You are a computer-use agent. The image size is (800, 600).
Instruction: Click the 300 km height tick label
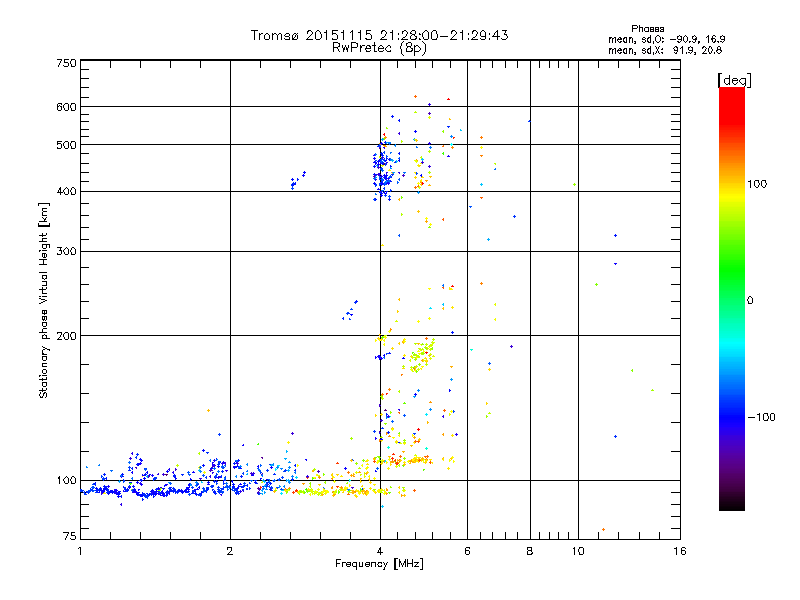[x=66, y=252]
